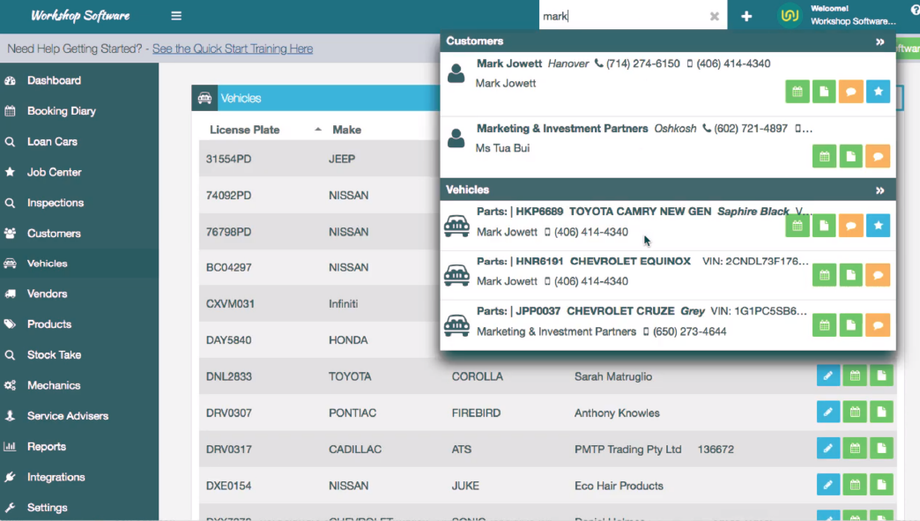Create document for Nissan Juke row
The height and width of the screenshot is (521, 920).
[x=881, y=485]
